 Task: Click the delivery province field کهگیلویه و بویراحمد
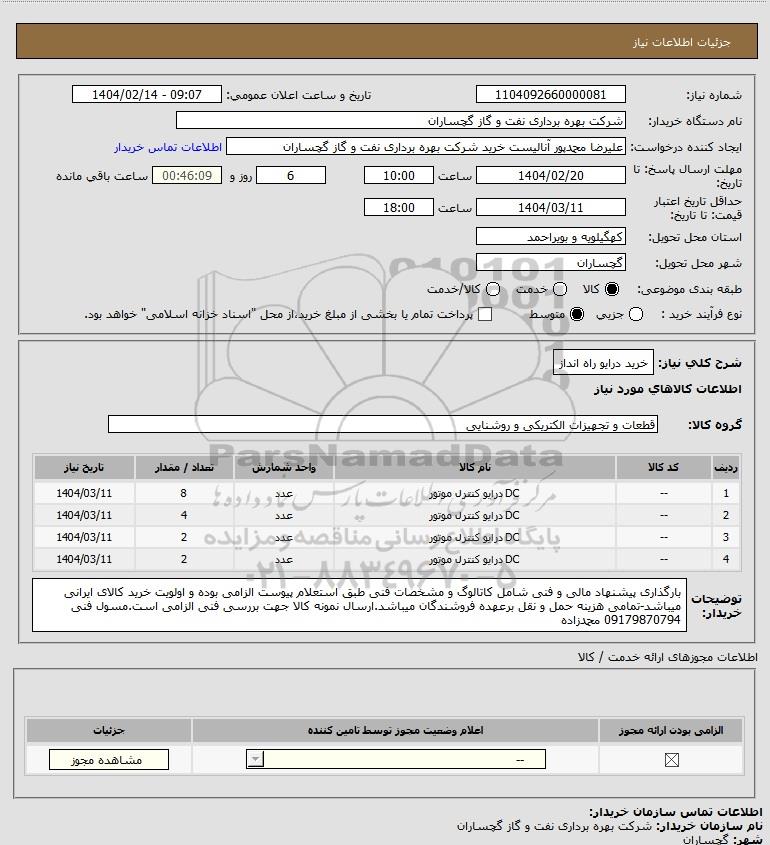(551, 237)
